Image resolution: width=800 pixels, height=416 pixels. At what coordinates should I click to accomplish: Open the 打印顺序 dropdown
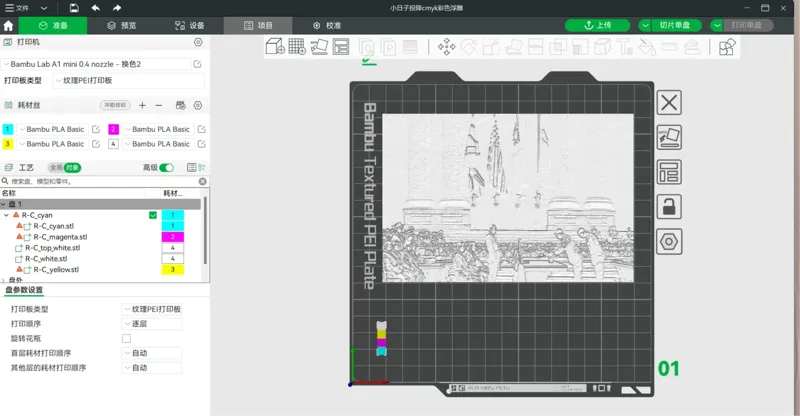point(152,324)
